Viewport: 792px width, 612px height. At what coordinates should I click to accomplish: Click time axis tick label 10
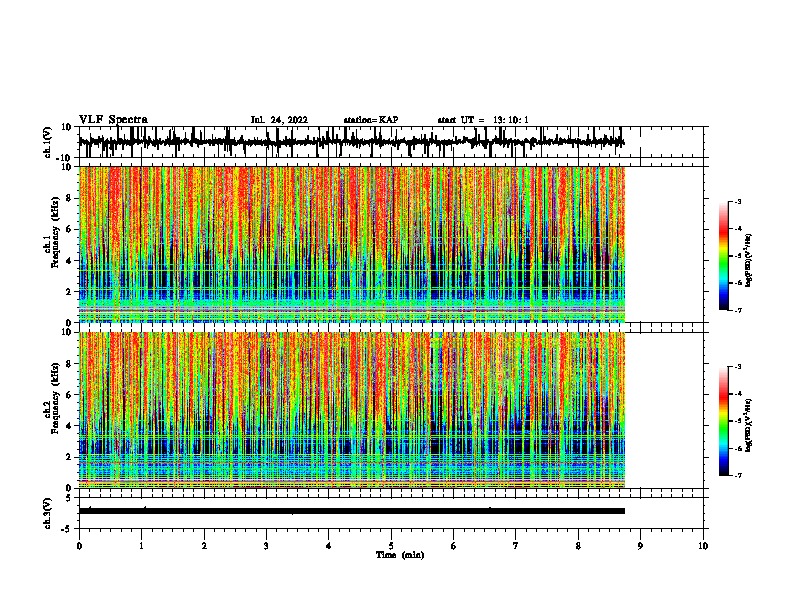click(x=703, y=546)
